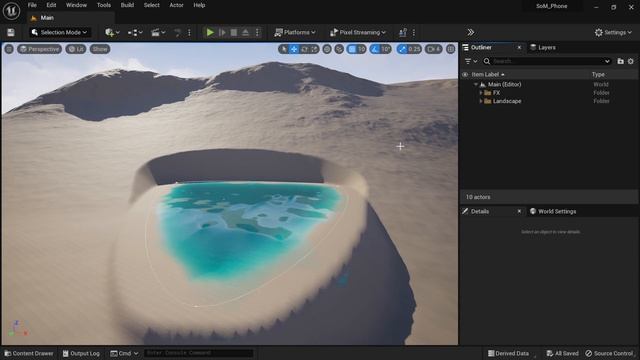This screenshot has width=640, height=360.
Task: Activate the scale gizmo tool
Action: (314, 49)
